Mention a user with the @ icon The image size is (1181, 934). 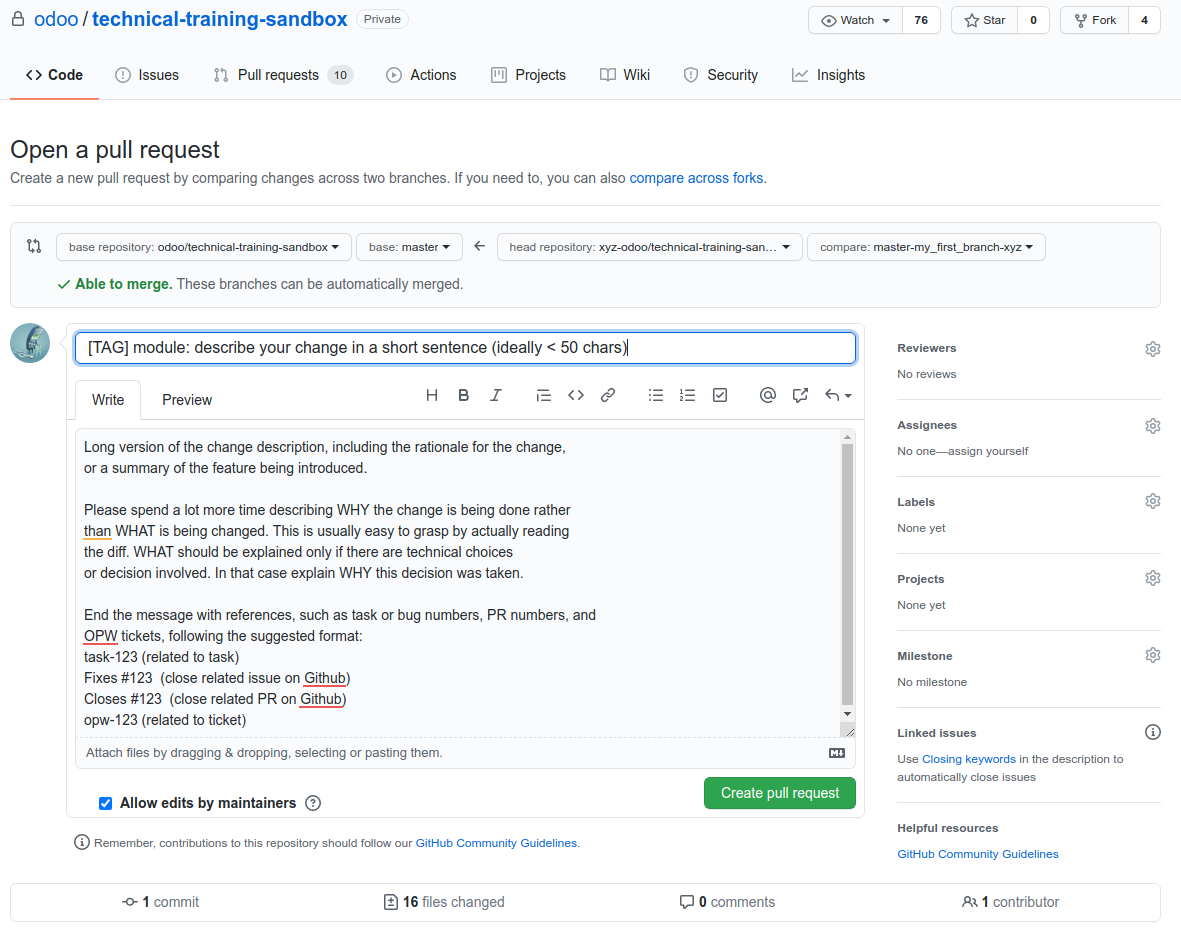(767, 395)
